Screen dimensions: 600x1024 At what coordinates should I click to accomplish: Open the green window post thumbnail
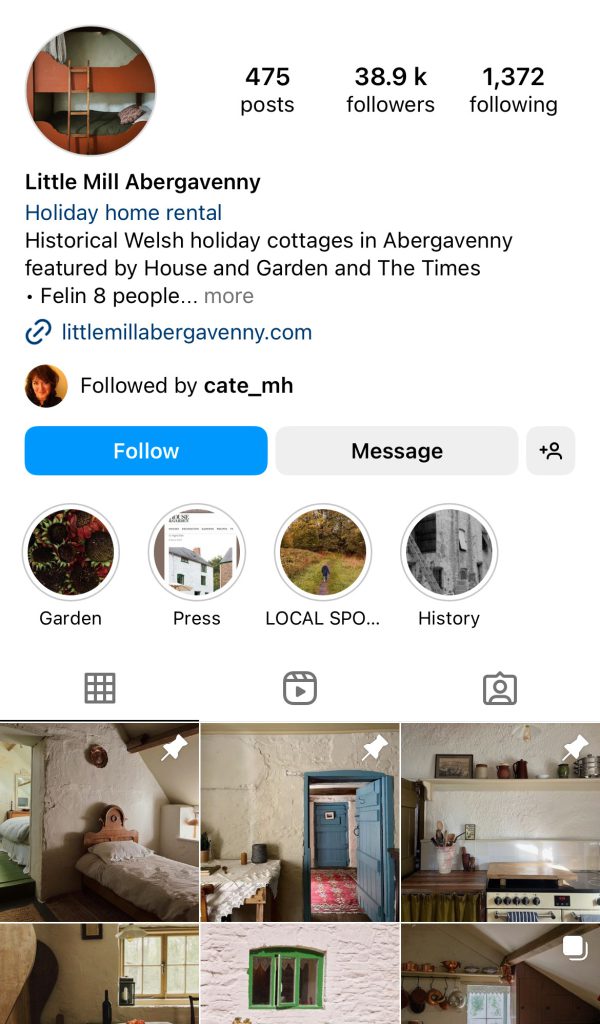[300, 974]
